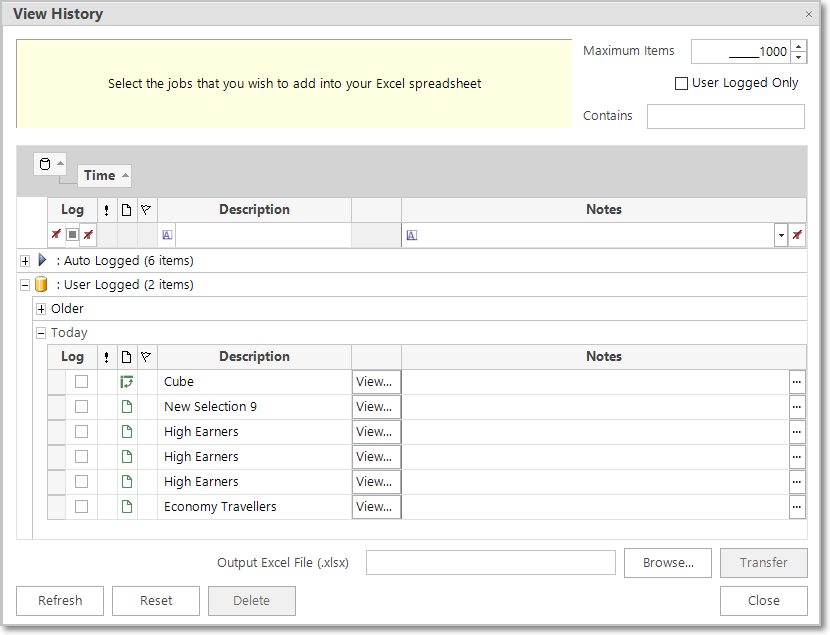Viewport: 830px width, 635px height.
Task: Open the notes ellipsis for Economy Travellers
Action: pos(797,506)
